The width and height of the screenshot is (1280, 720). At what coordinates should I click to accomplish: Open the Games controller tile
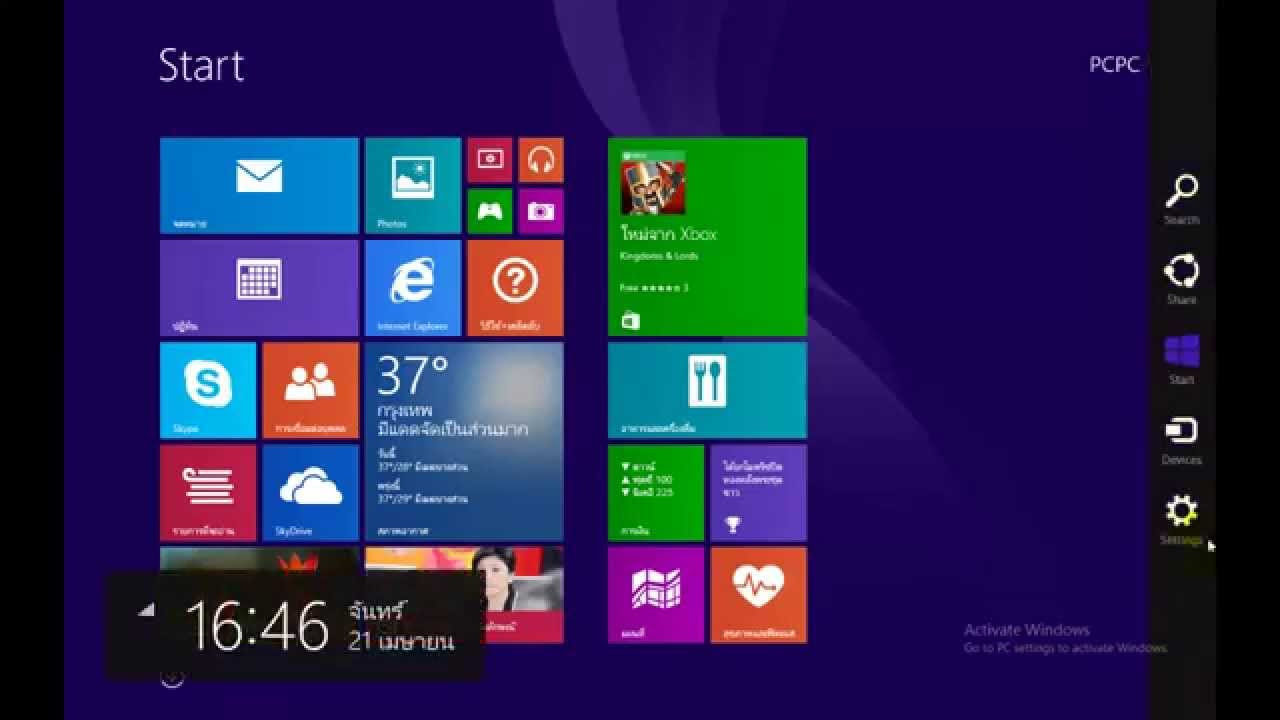490,211
